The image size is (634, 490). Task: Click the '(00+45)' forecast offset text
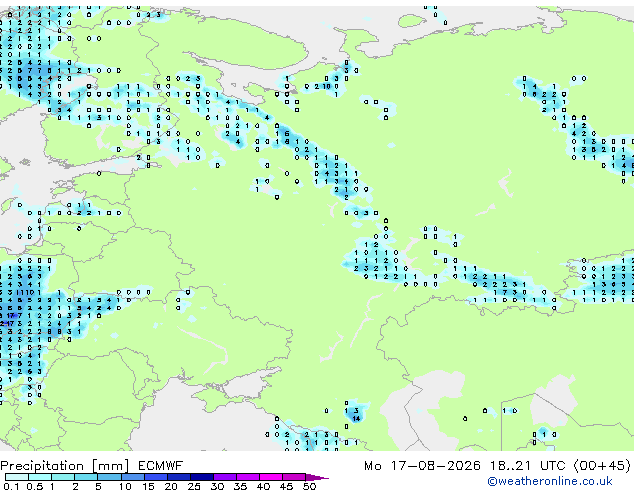pyautogui.click(x=602, y=466)
